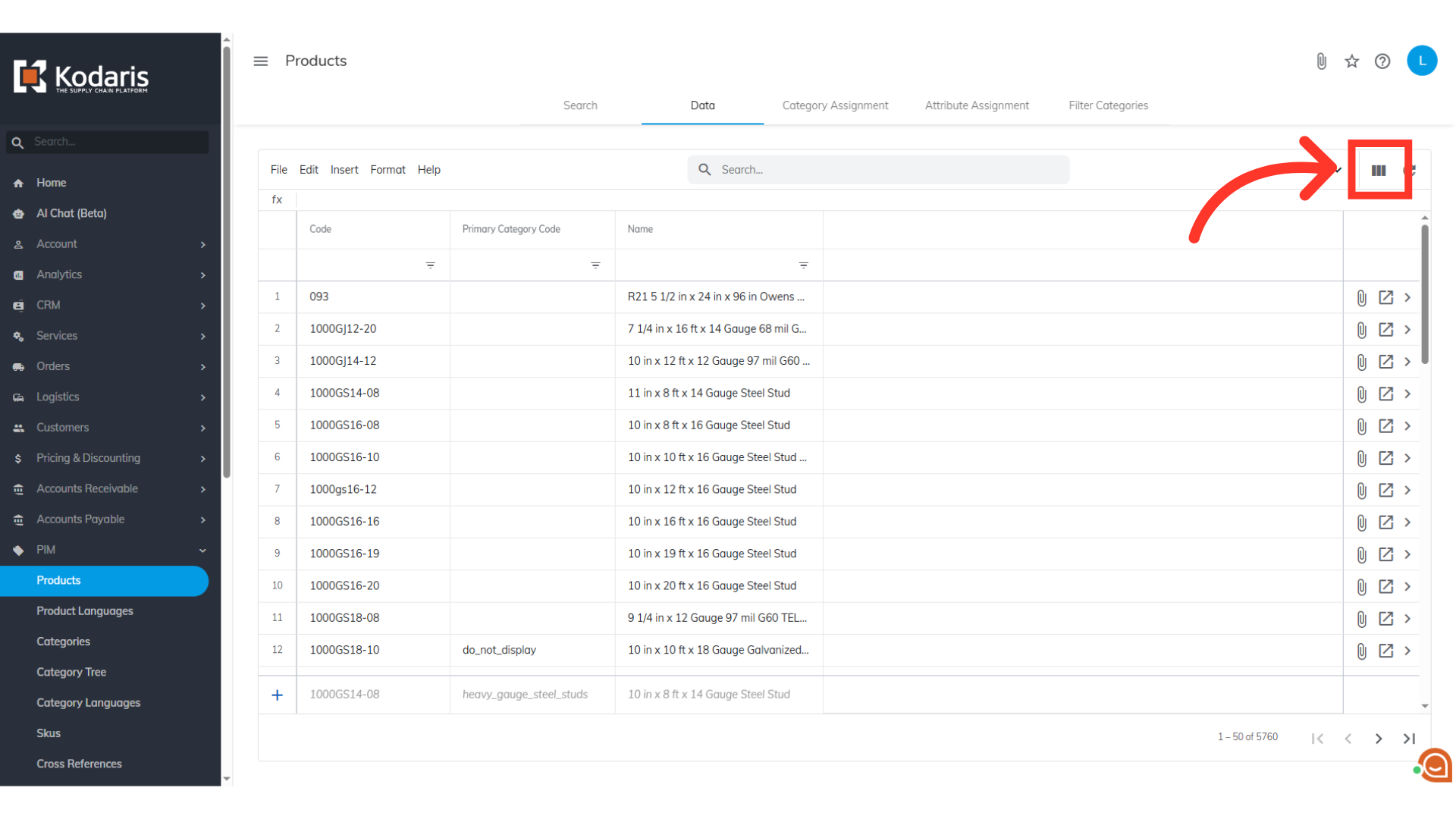Switch to the Category Assignment tab
Viewport: 1456px width, 819px height.
coord(835,105)
